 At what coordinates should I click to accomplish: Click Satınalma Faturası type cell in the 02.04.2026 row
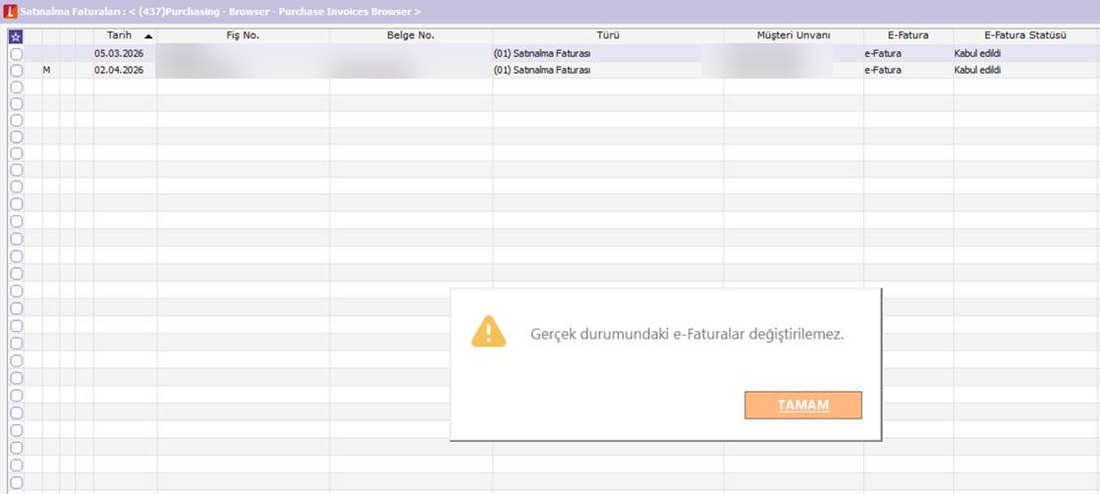[x=608, y=70]
